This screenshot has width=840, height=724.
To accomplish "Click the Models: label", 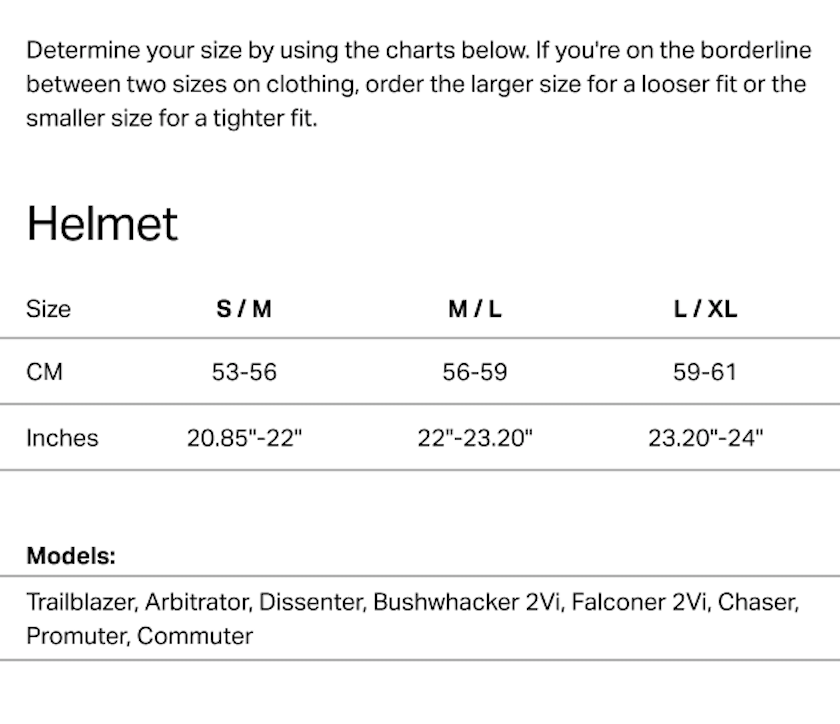I will 71,556.
